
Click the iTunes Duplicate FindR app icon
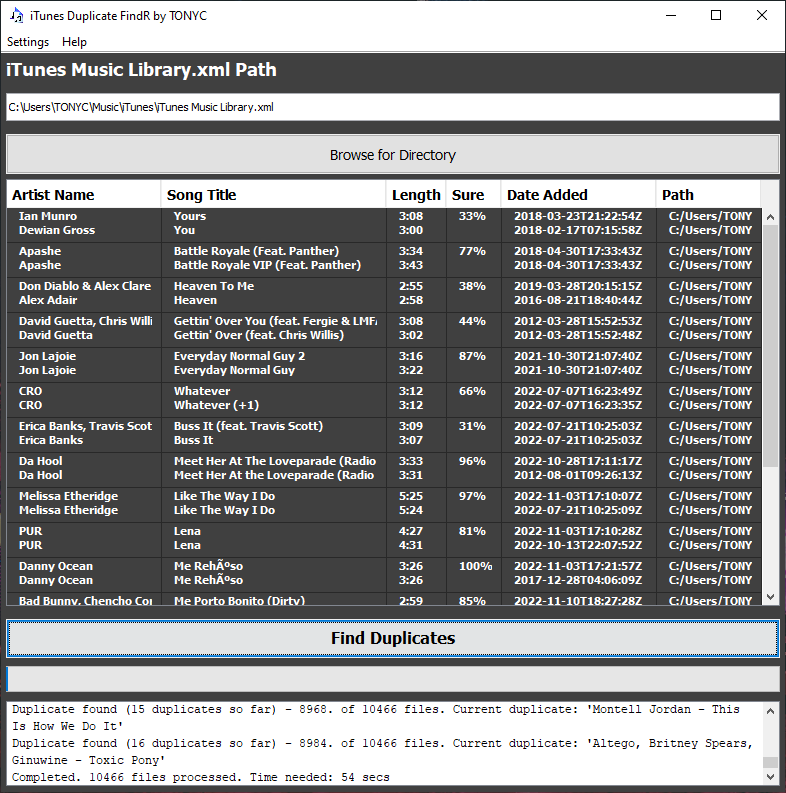17,16
